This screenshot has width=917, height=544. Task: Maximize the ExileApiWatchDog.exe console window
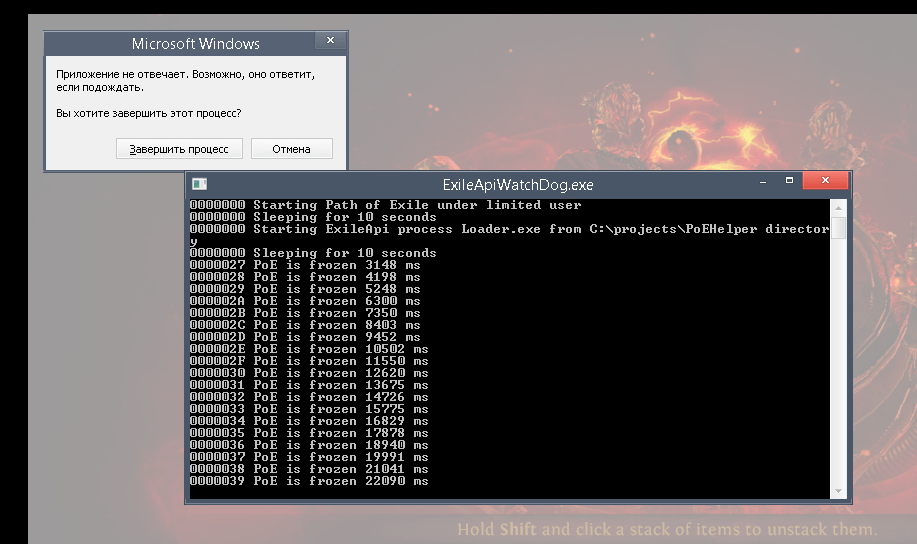(x=790, y=182)
